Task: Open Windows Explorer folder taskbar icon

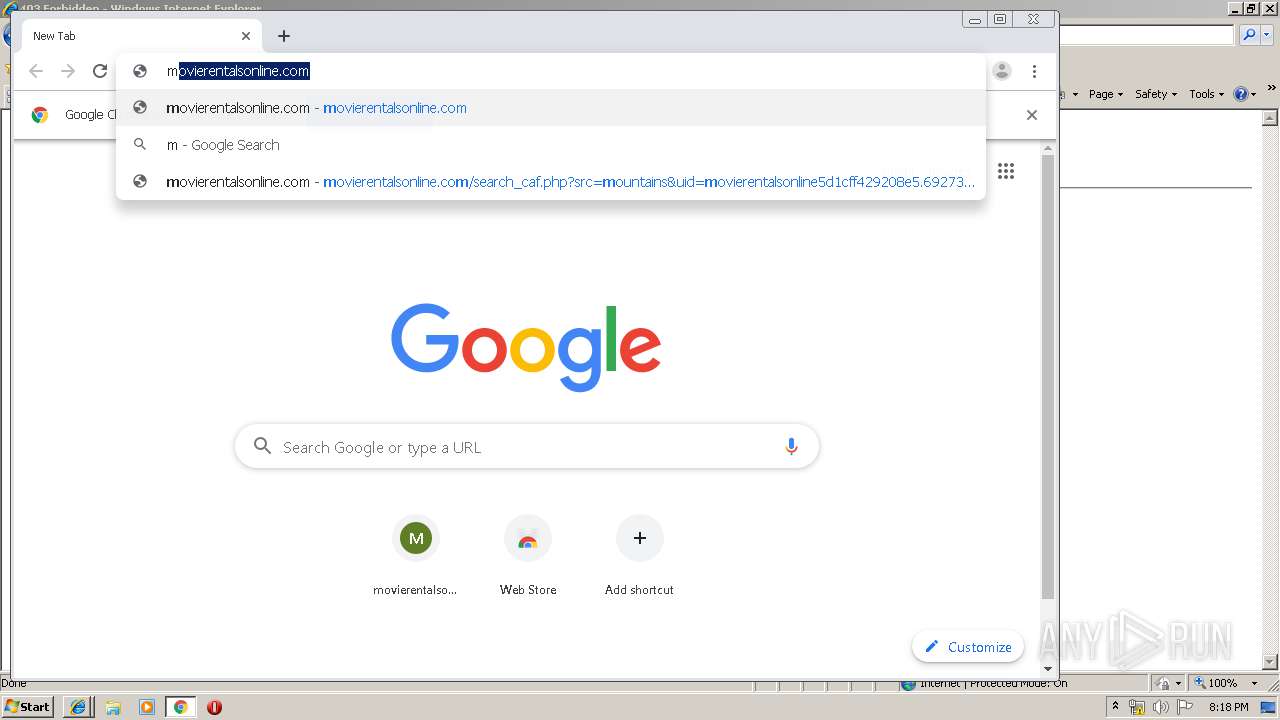Action: 113,707
